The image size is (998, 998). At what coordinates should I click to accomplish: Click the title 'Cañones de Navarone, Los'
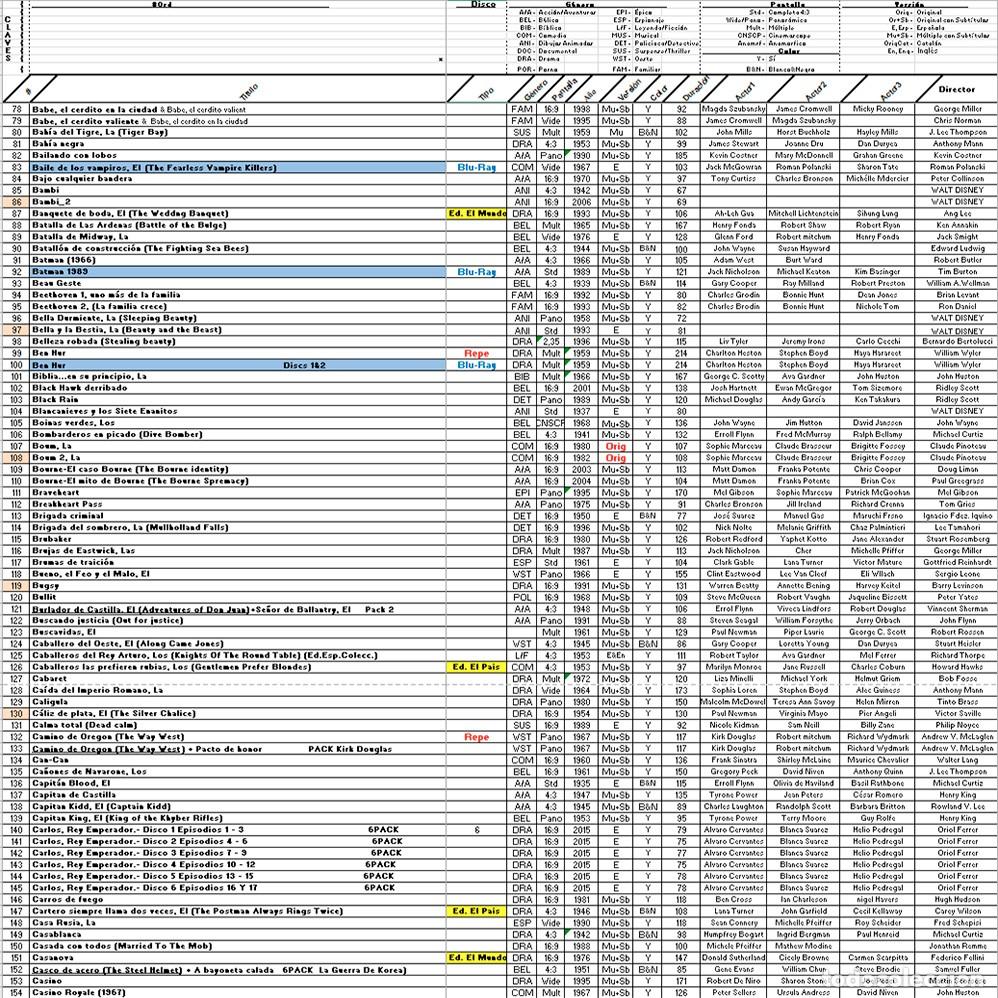(89, 771)
